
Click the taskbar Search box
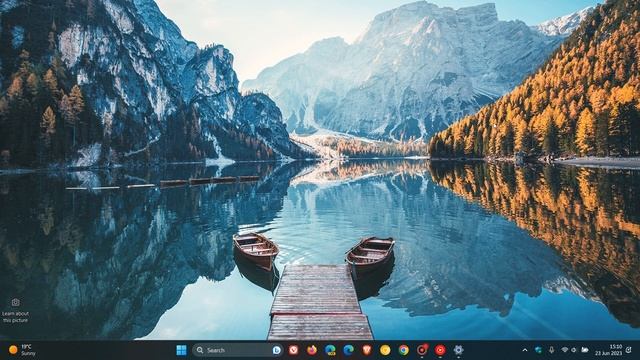238,350
